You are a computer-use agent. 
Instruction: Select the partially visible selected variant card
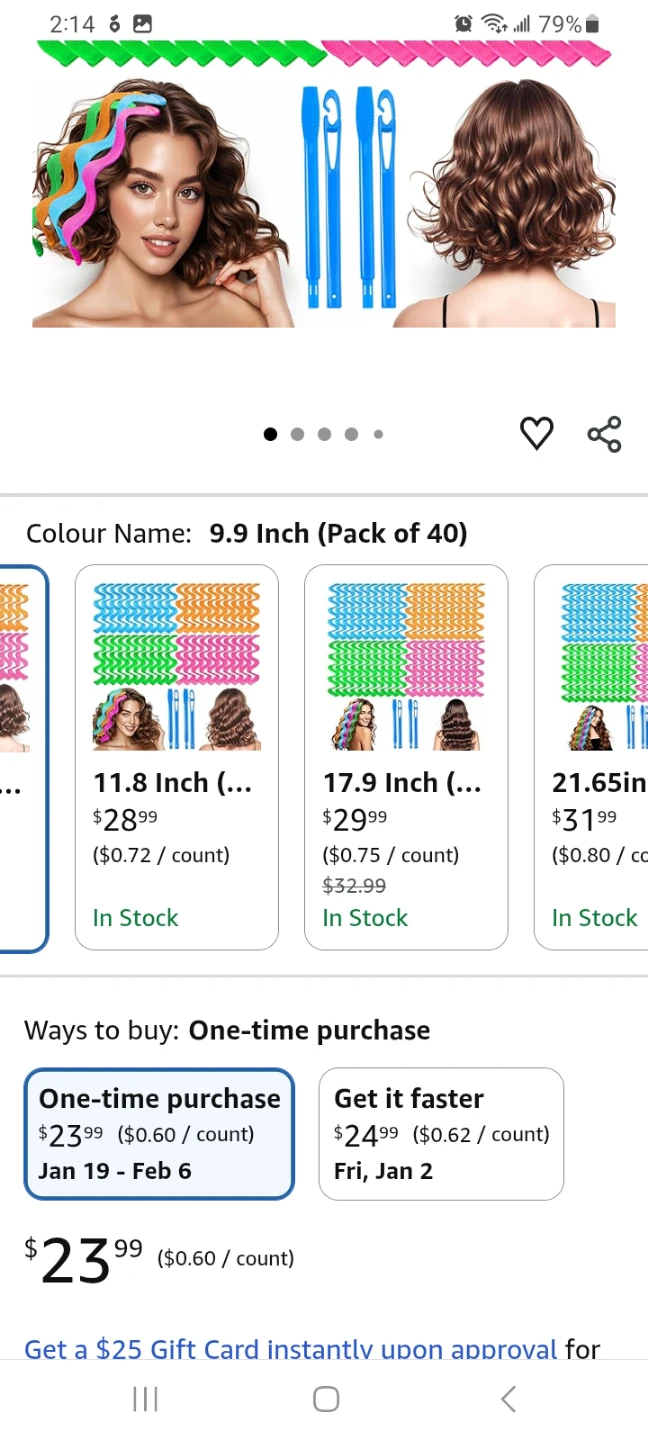click(x=22, y=757)
